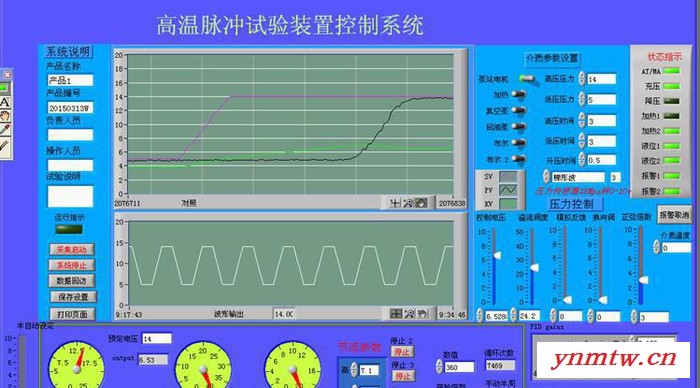
Task: Select the hand scroll tool in palette
Action: (5, 116)
